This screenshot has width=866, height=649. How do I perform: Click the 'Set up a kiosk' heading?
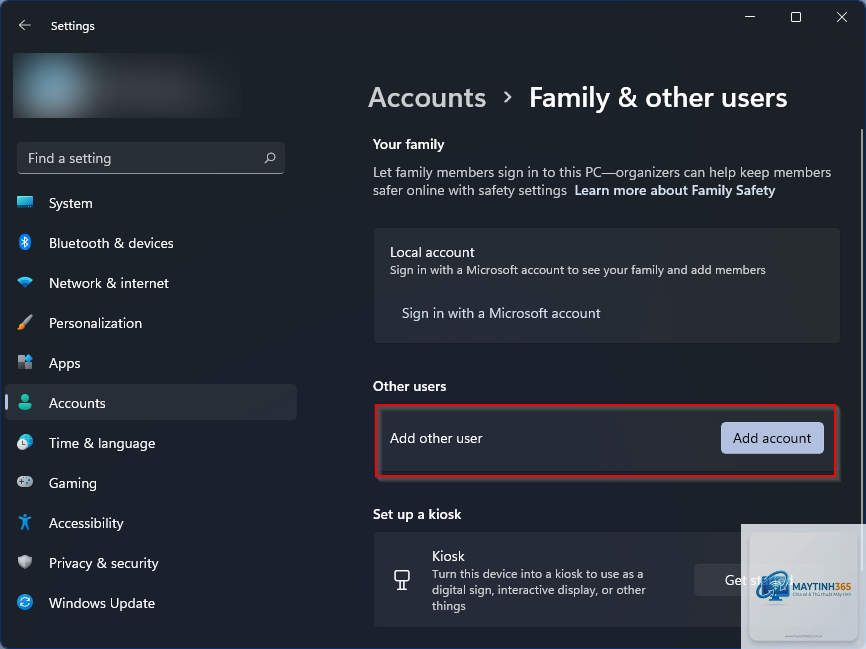[x=416, y=514]
